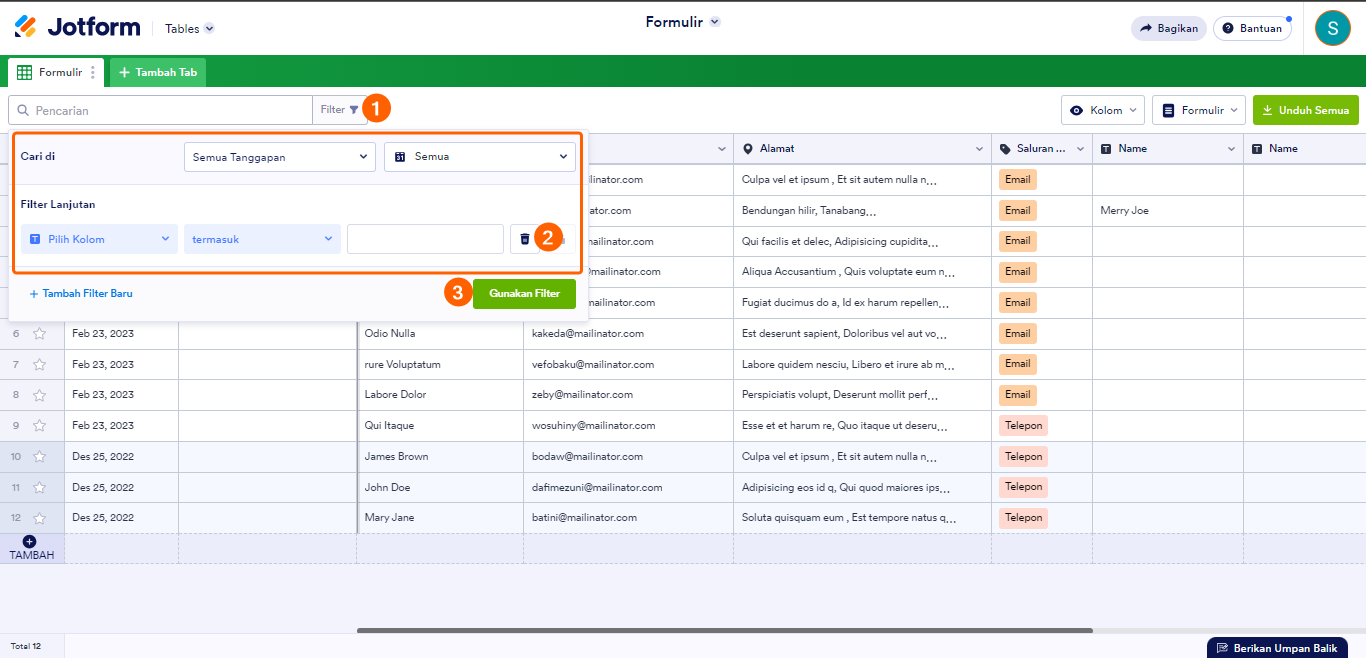Click Tambah Filter Baru link
This screenshot has height=658, width=1366.
(81, 294)
